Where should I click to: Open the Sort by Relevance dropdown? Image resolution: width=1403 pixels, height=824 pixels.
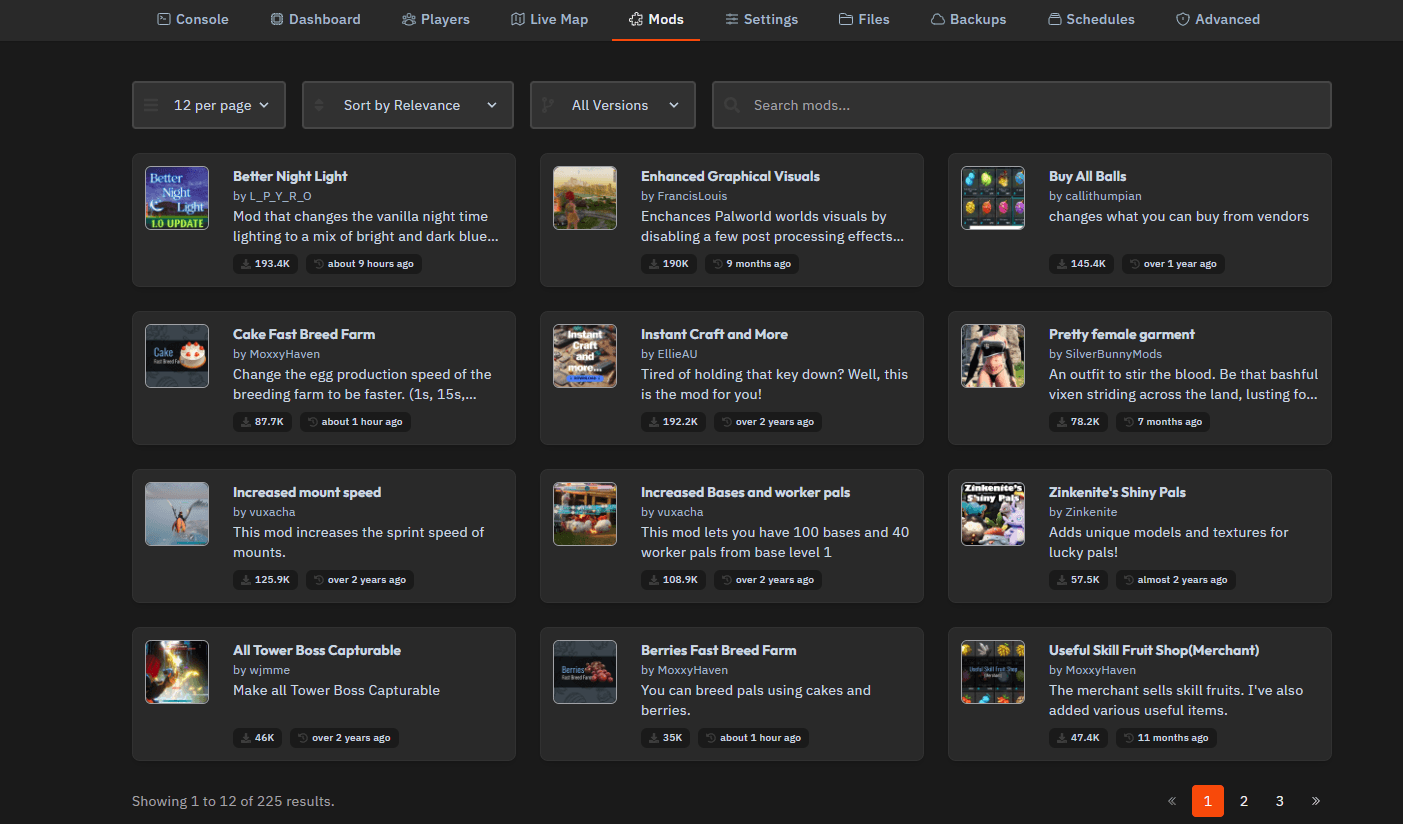click(x=408, y=105)
